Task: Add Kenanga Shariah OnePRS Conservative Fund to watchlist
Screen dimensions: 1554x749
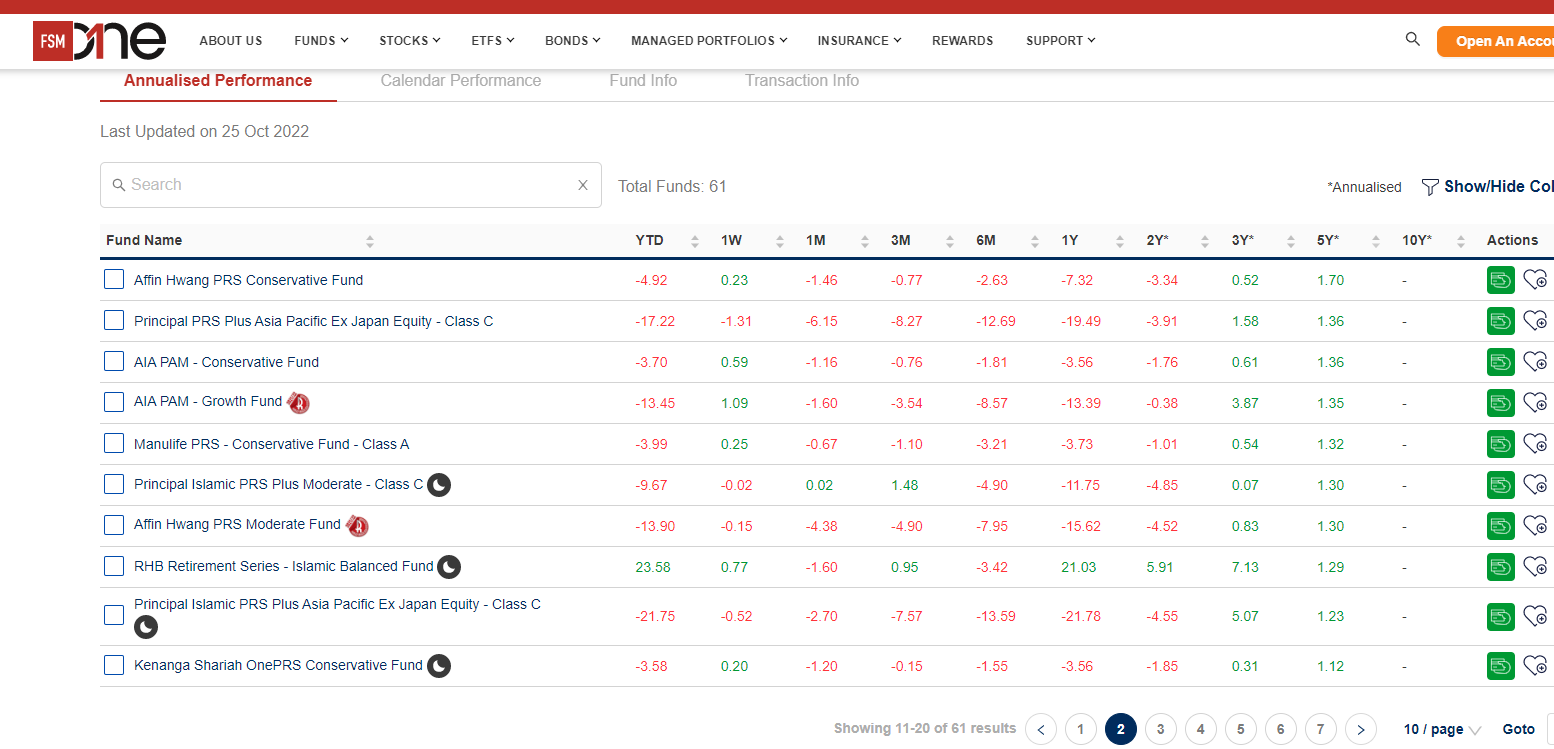Action: 1535,666
